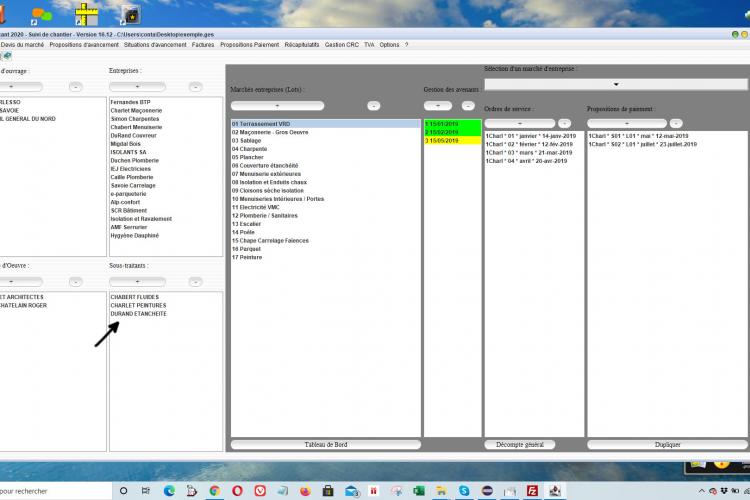Open the TVA menu
The image size is (750, 500).
point(369,44)
